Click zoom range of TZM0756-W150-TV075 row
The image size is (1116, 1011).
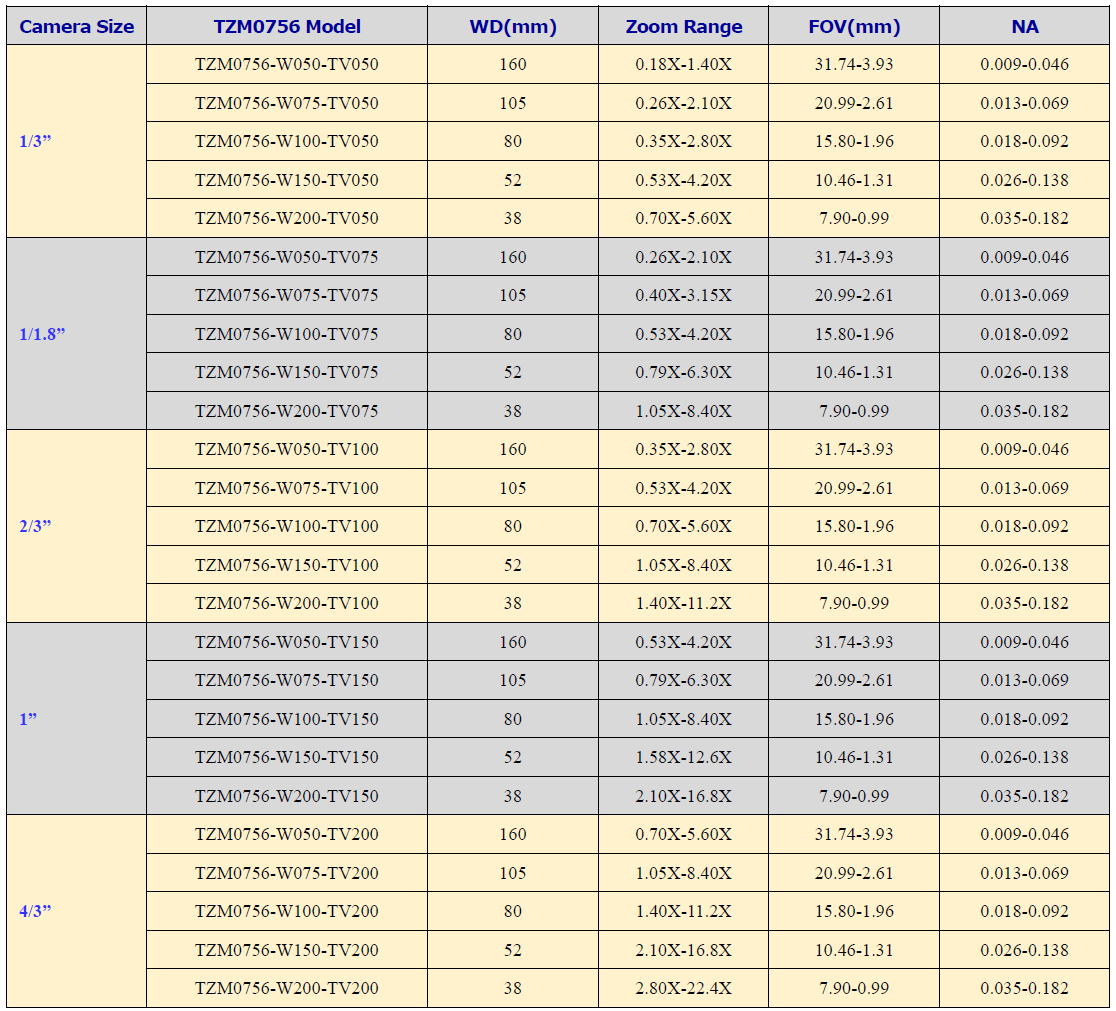click(683, 372)
